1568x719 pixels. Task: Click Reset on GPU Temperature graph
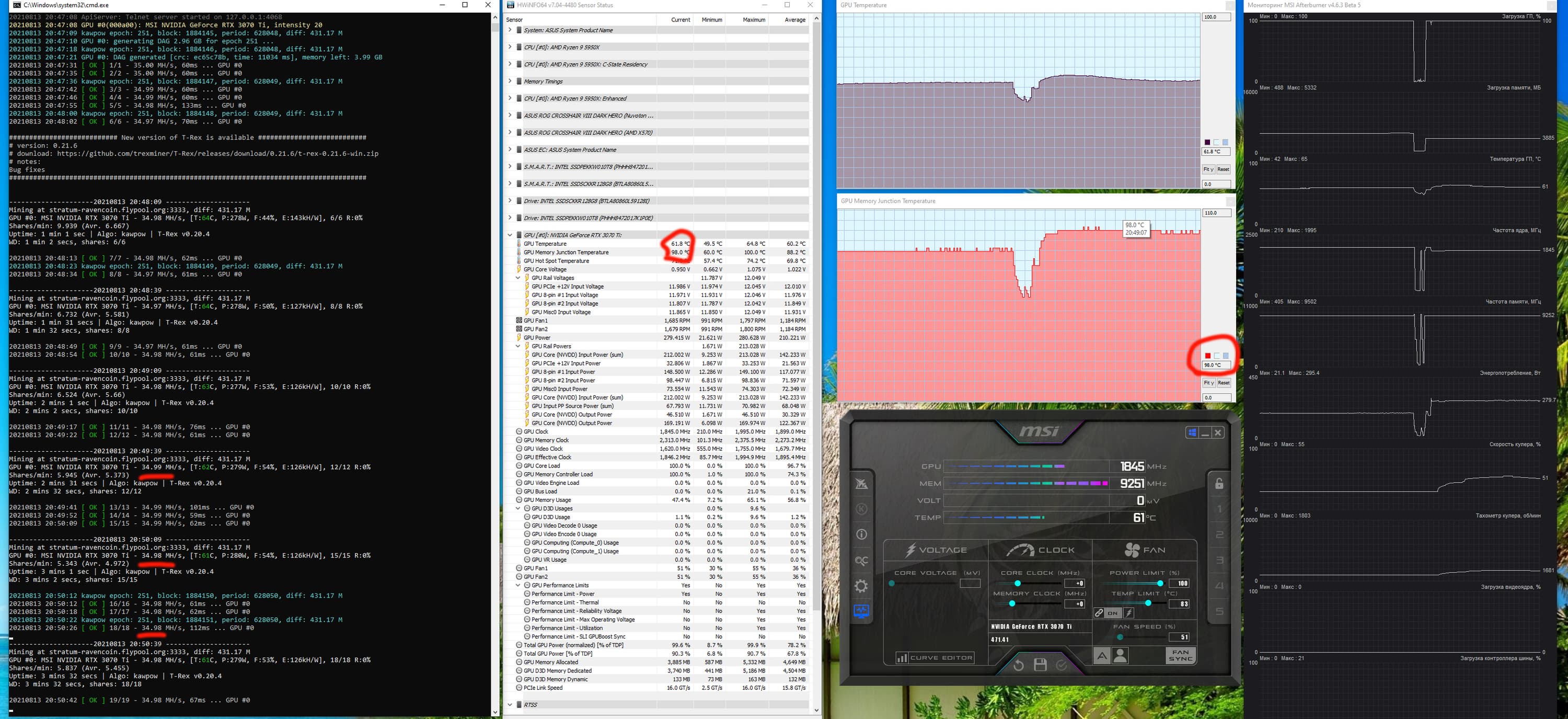pyautogui.click(x=1223, y=169)
